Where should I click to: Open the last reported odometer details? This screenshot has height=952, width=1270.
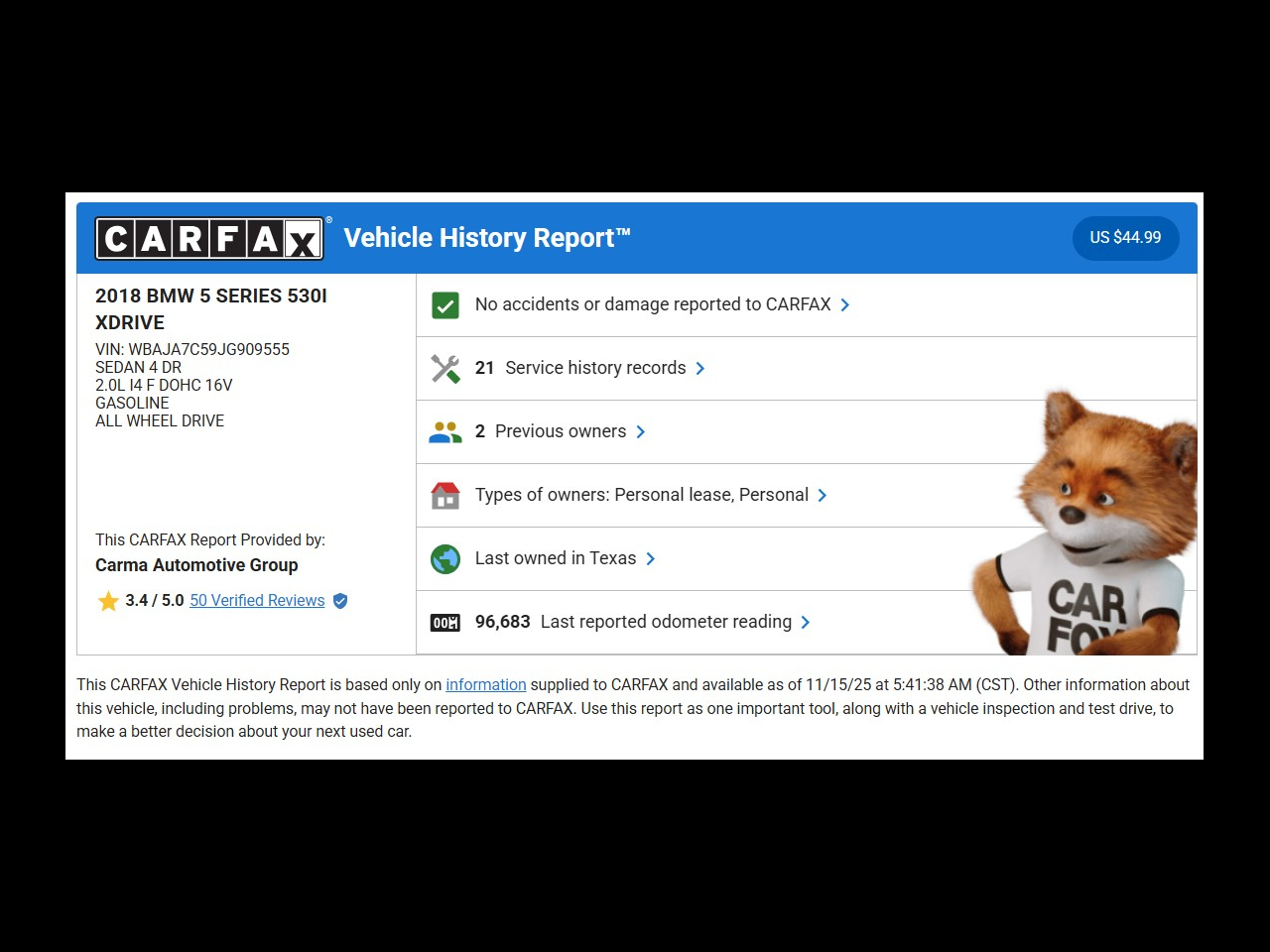[807, 622]
